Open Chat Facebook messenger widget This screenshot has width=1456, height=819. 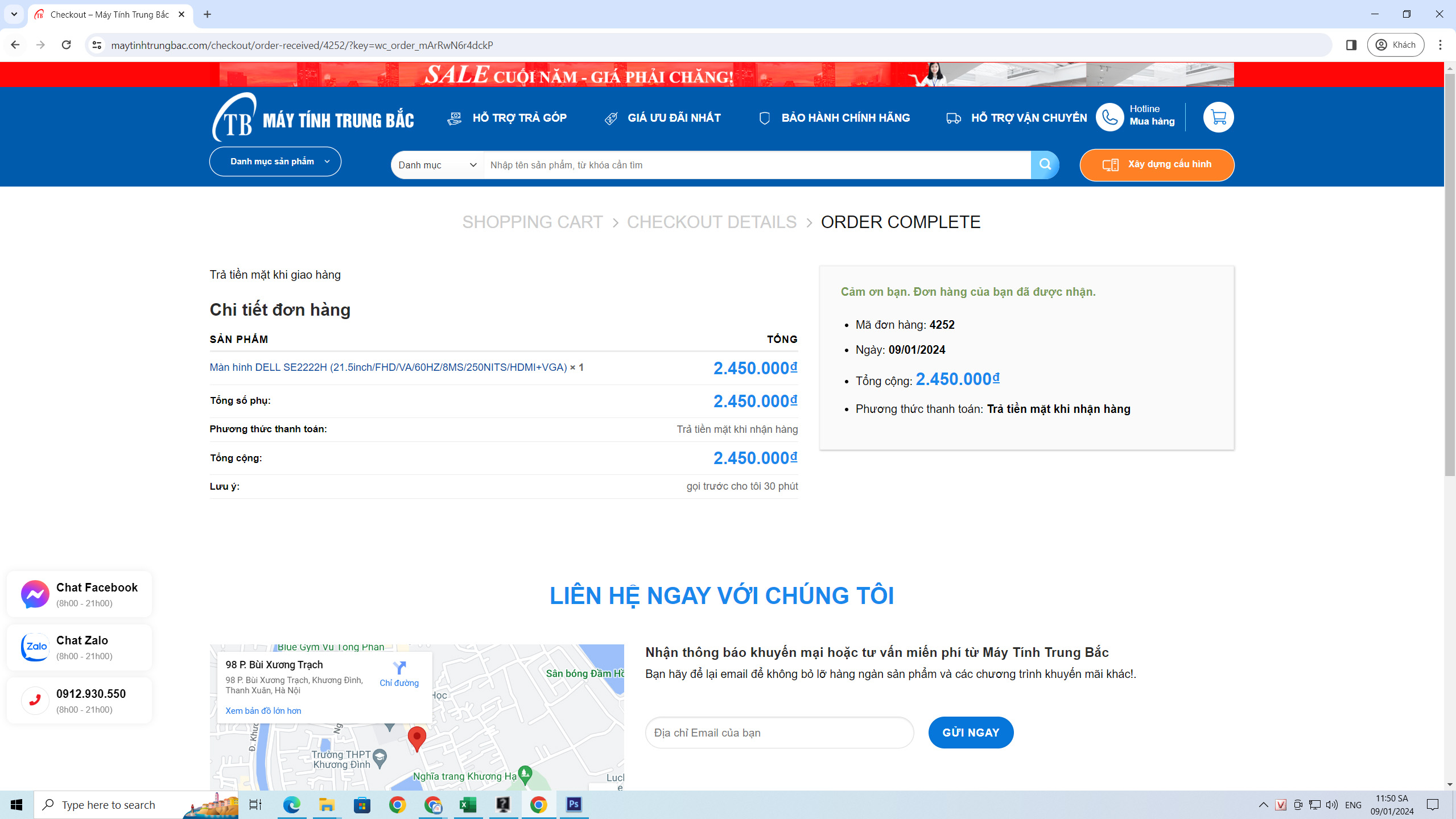pyautogui.click(x=79, y=594)
